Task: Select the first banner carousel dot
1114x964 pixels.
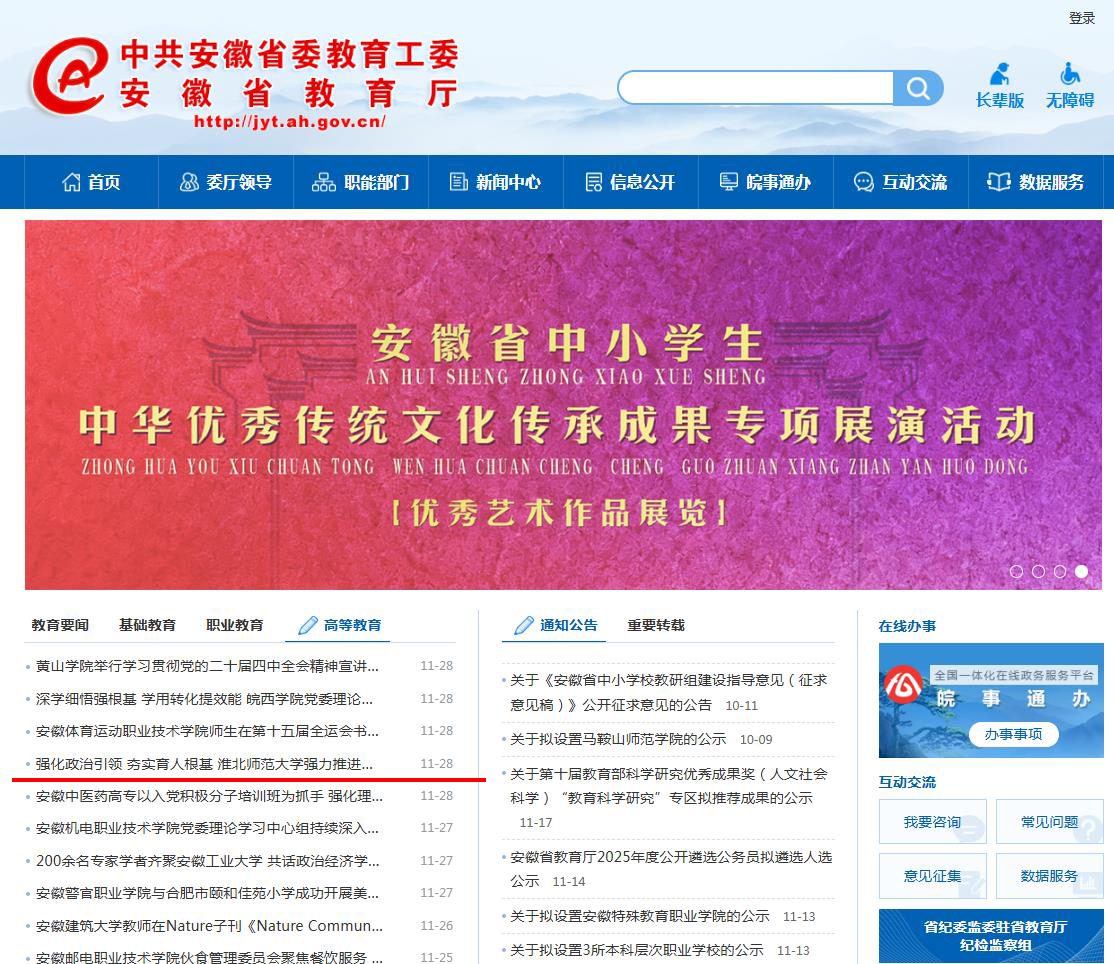Action: 1016,572
